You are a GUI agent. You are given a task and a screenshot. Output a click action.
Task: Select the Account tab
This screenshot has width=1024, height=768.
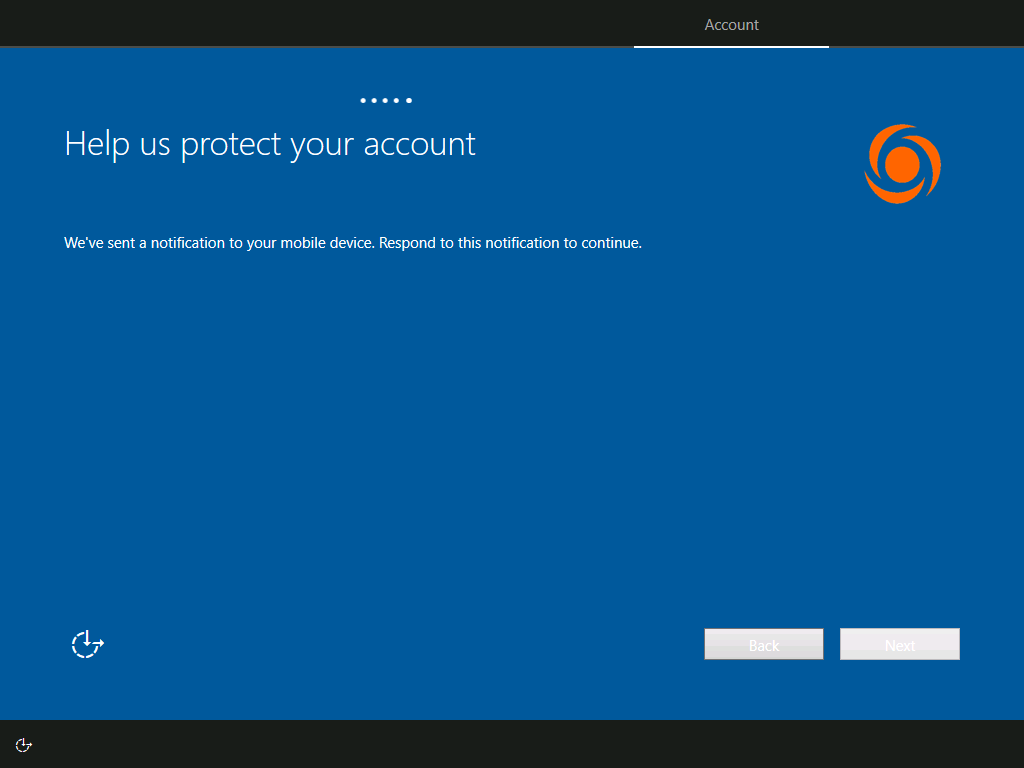click(731, 25)
